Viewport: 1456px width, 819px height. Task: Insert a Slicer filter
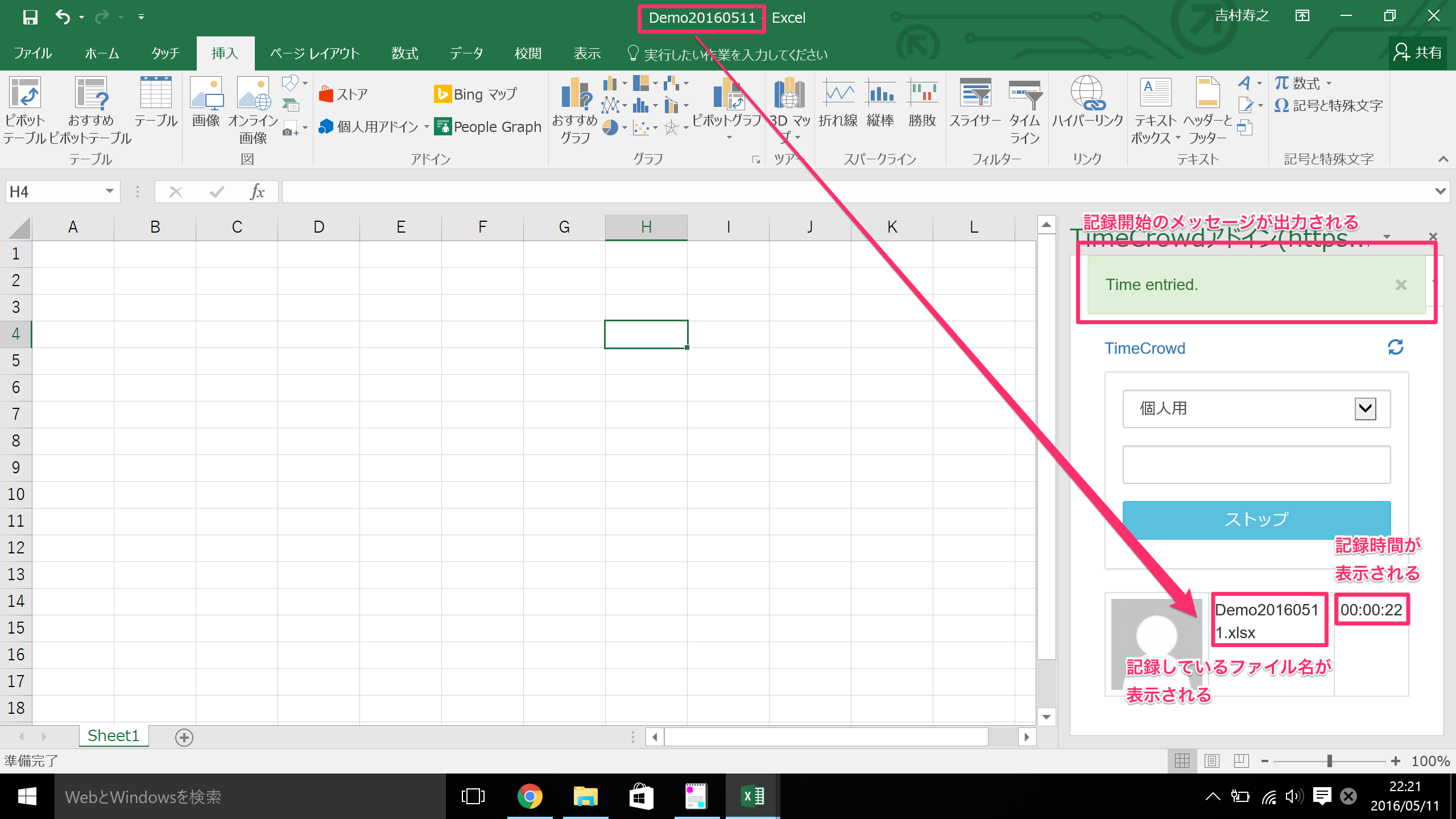[975, 102]
